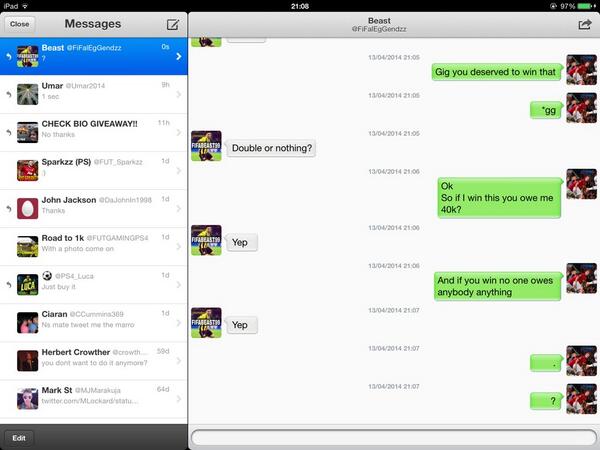Tap chevron on Herbert Crowther row
600x450 pixels.
point(179,361)
